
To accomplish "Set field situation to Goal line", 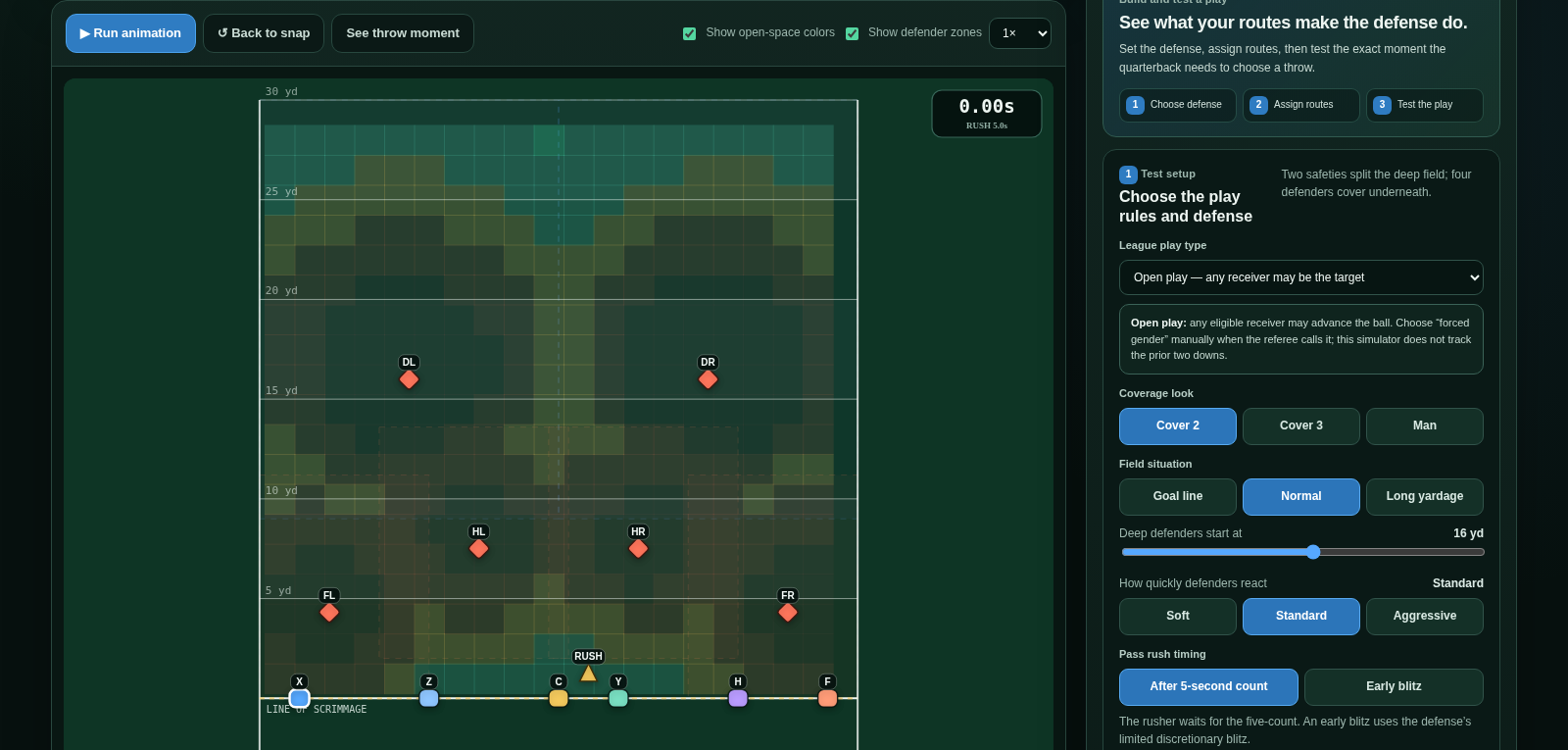I will (x=1178, y=497).
